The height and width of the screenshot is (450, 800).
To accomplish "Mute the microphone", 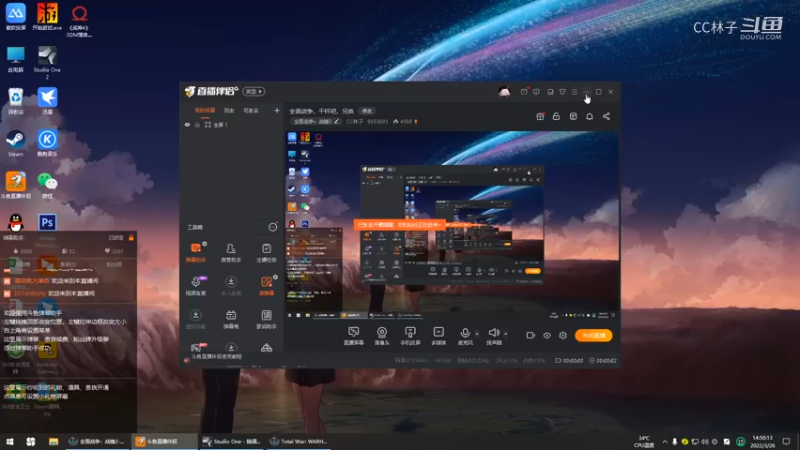I will click(465, 335).
